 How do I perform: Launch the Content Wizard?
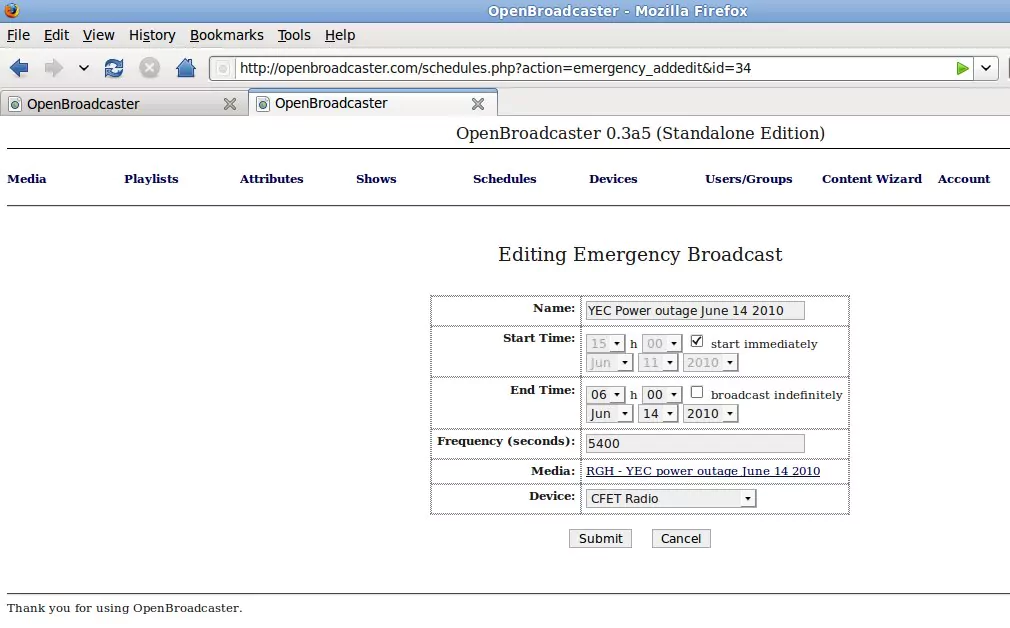[x=872, y=179]
